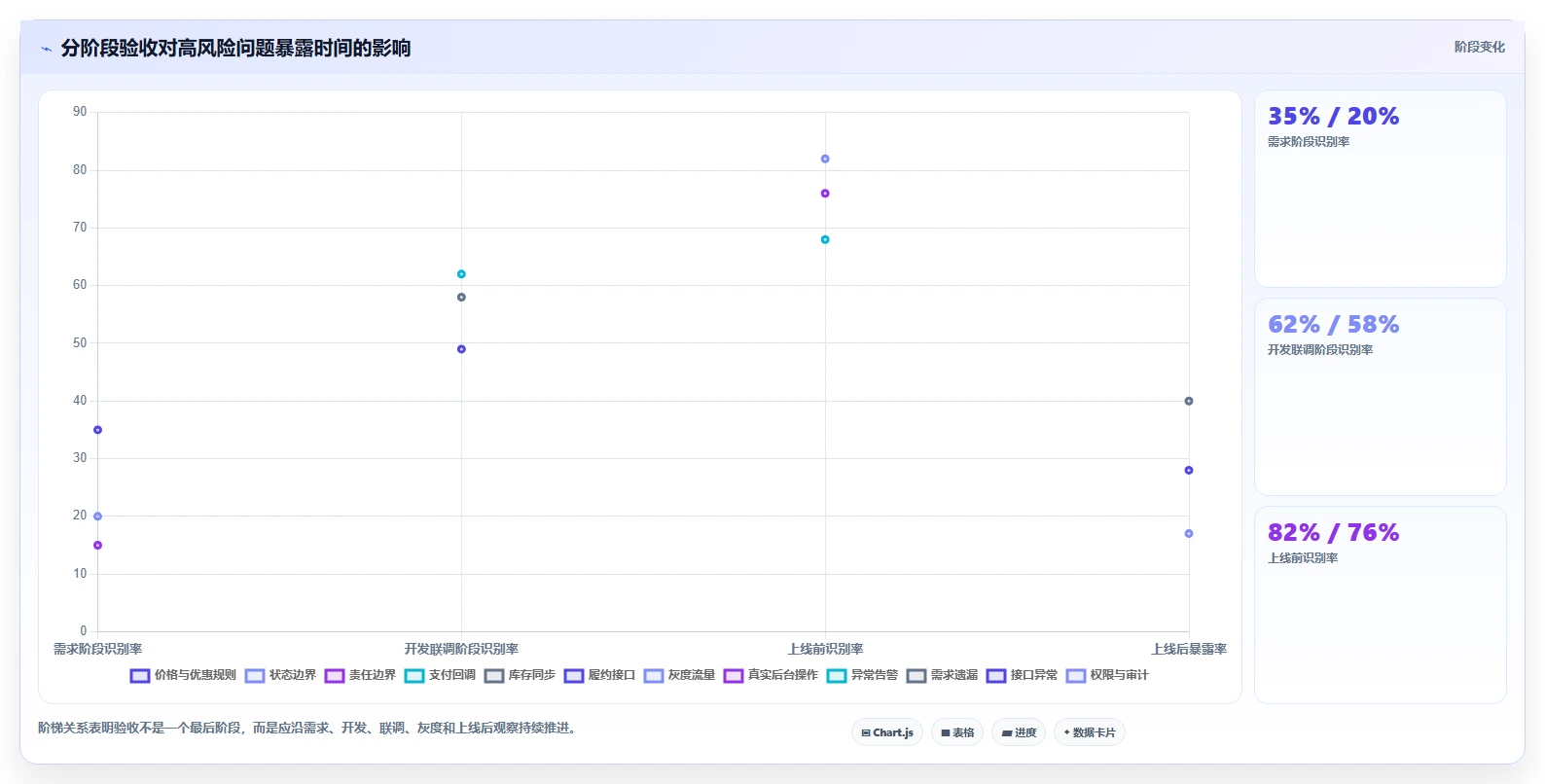Click the y-axis label 90
The image size is (1545, 784).
coord(80,112)
